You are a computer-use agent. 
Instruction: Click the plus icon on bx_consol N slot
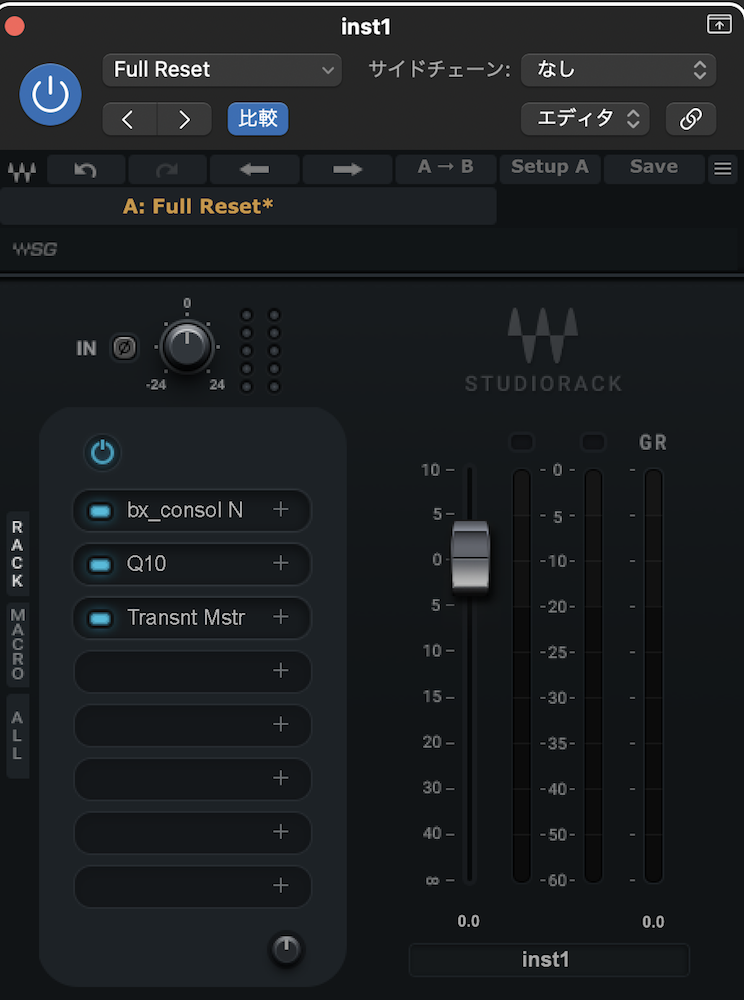(x=281, y=509)
